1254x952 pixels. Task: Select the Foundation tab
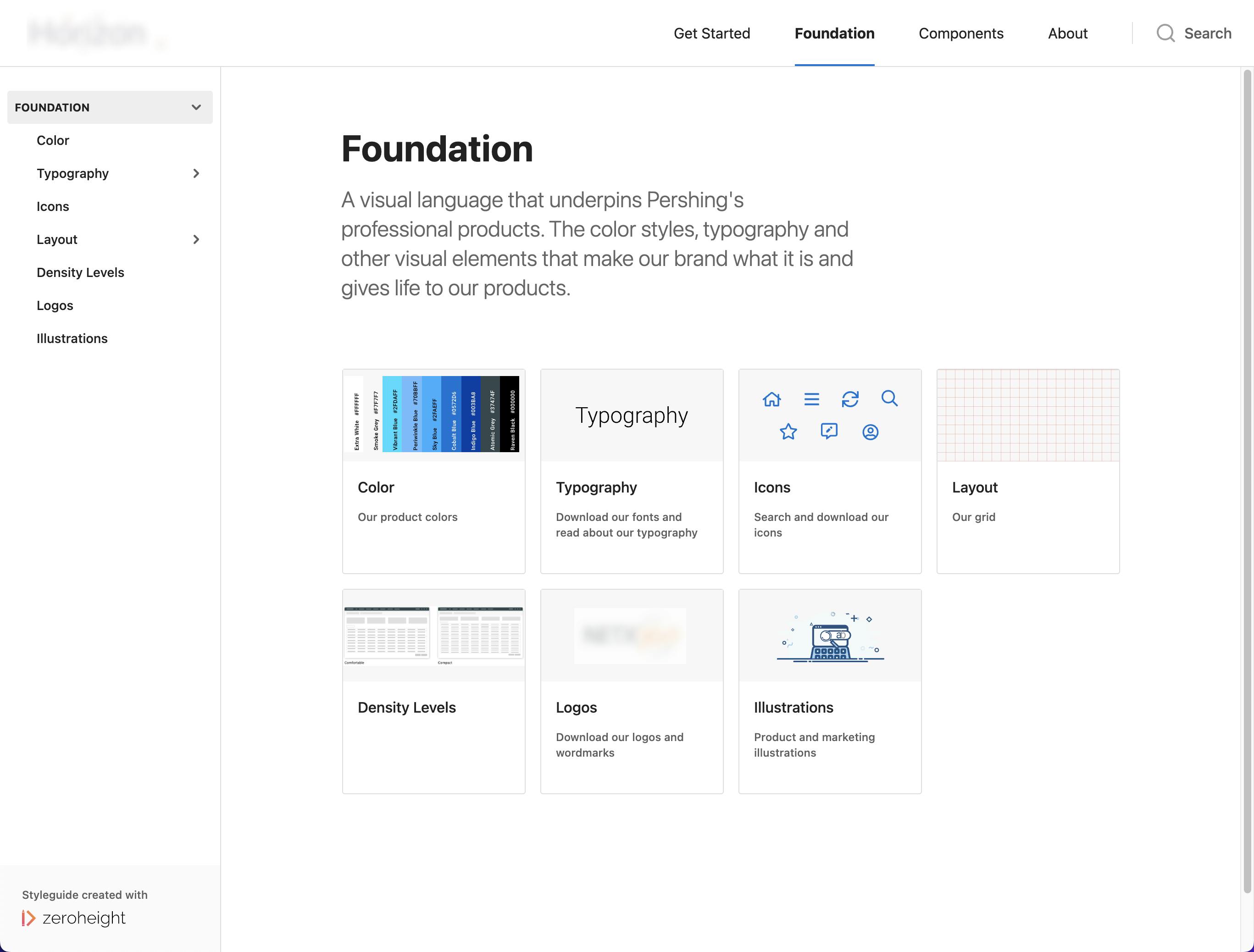point(834,33)
